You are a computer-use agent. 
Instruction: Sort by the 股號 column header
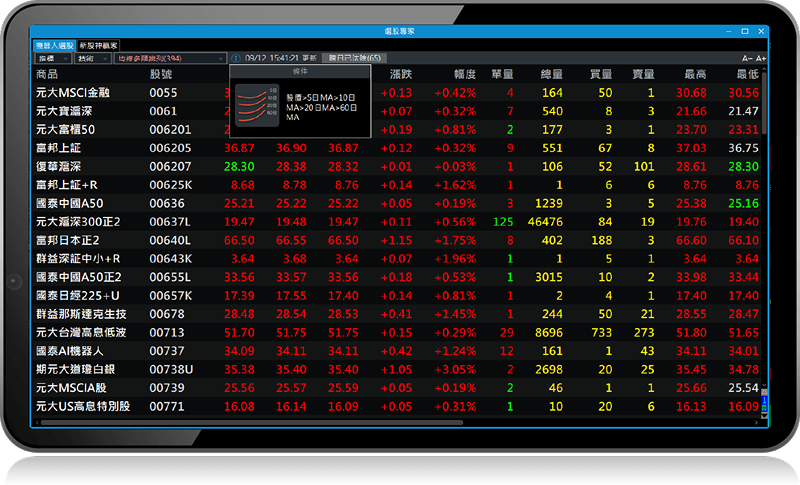161,74
